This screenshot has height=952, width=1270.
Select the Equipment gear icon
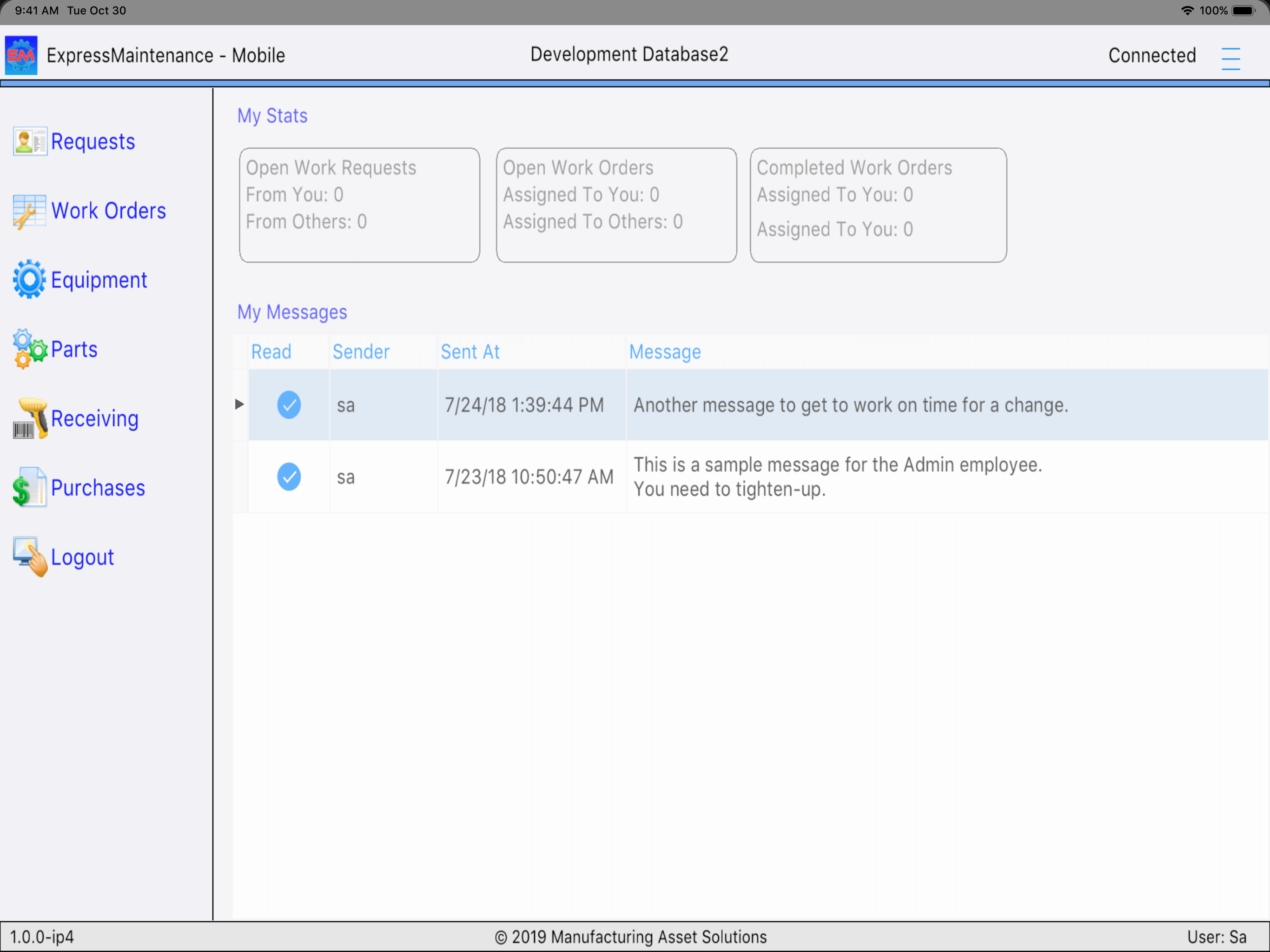pos(29,280)
